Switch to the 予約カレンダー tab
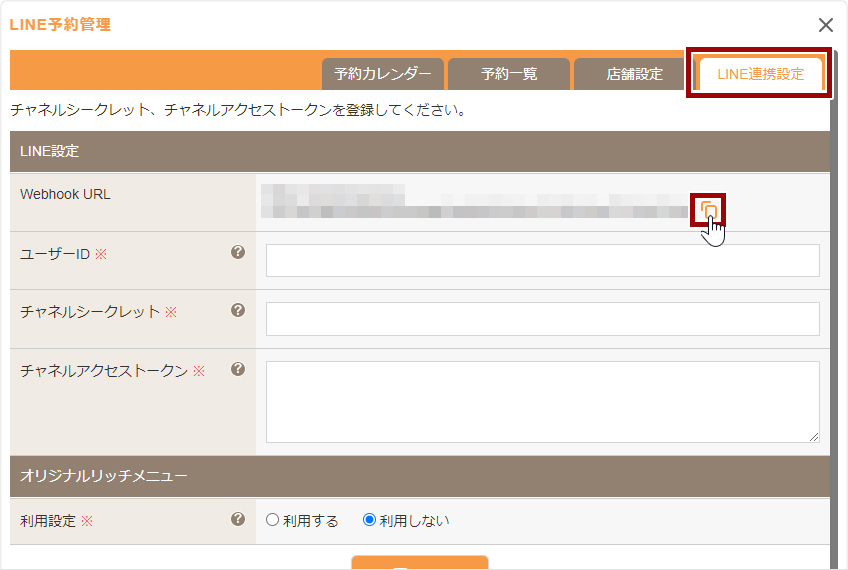 point(383,74)
